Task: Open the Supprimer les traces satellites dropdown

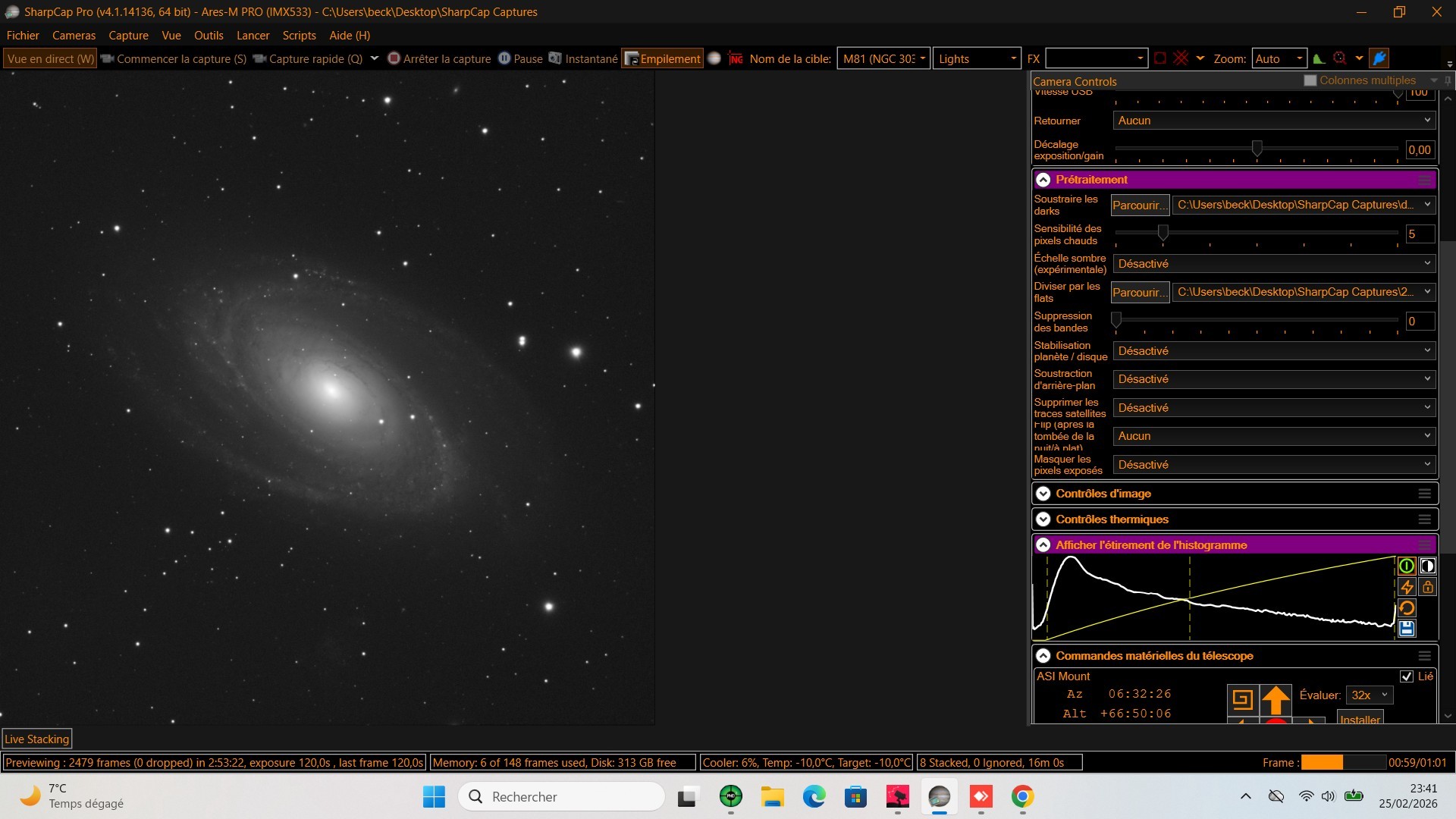Action: point(1274,408)
